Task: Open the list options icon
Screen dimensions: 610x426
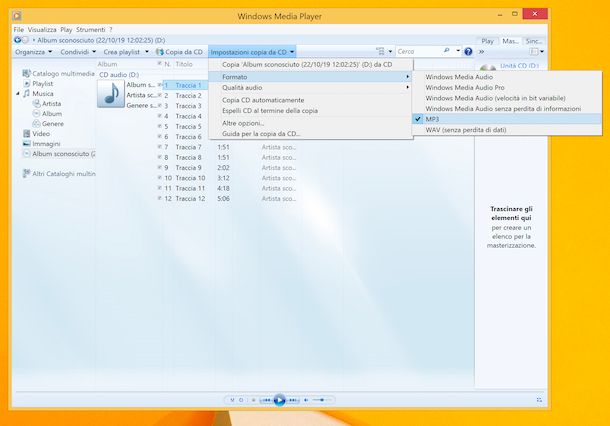Action: [x=534, y=51]
